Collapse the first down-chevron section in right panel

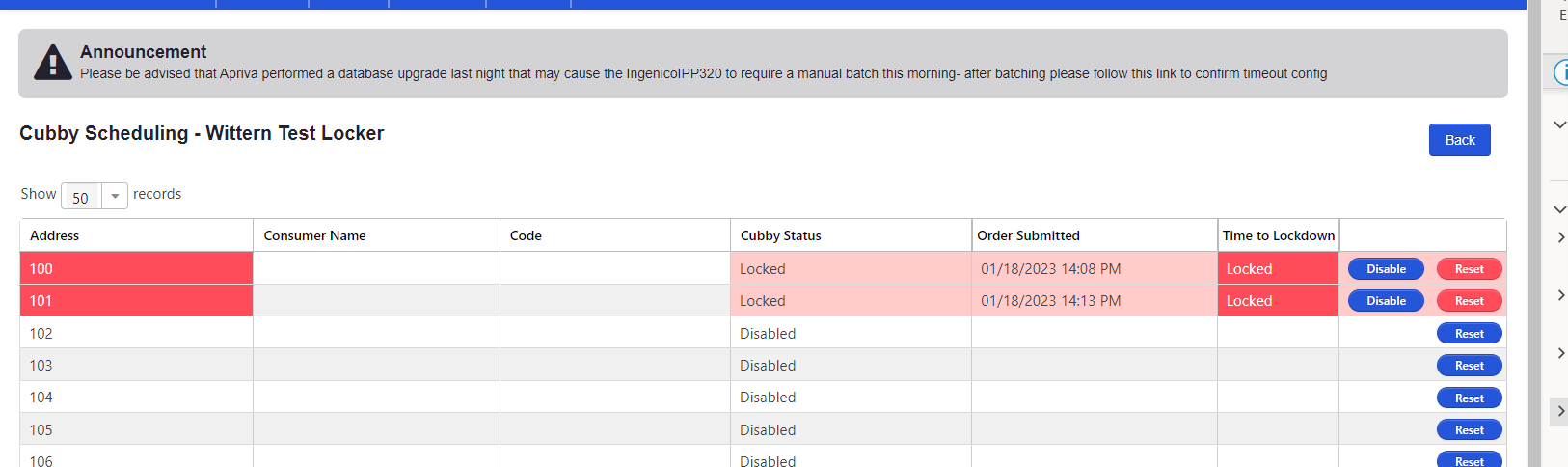point(1559,124)
